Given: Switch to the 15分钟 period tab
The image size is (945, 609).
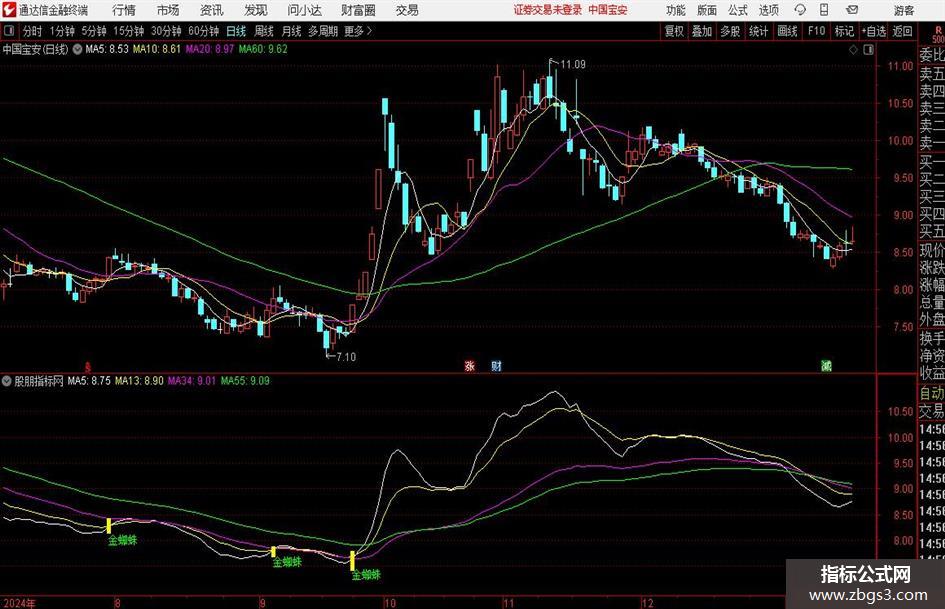Looking at the screenshot, I should point(129,31).
